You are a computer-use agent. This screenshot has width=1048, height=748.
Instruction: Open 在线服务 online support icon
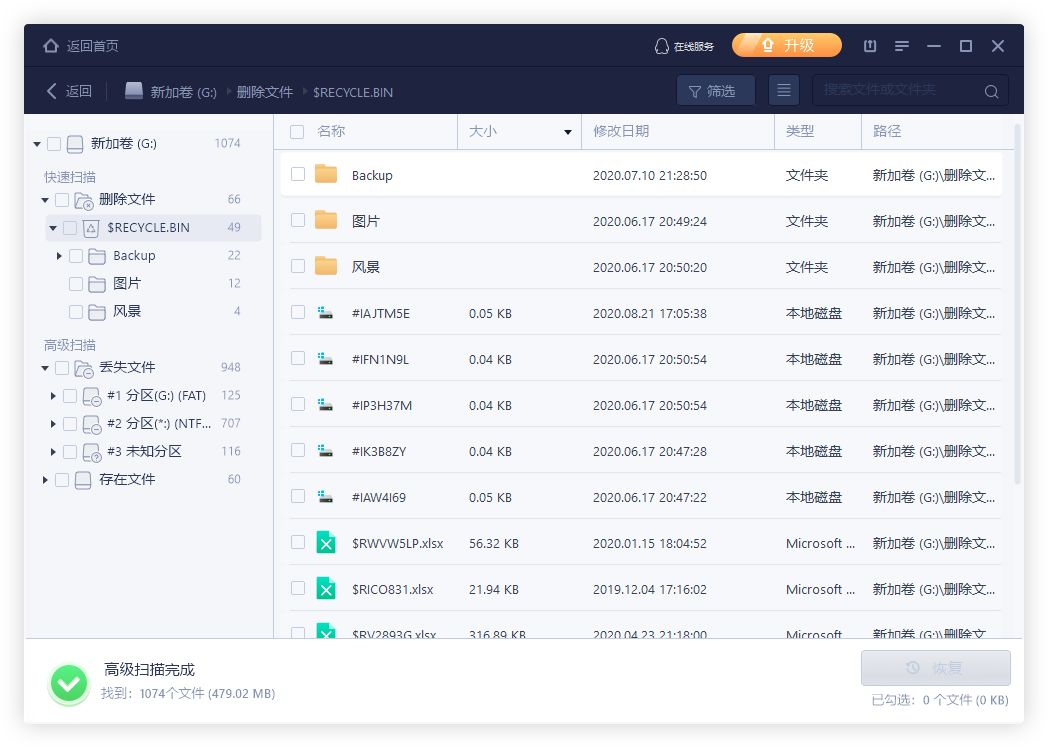click(661, 46)
